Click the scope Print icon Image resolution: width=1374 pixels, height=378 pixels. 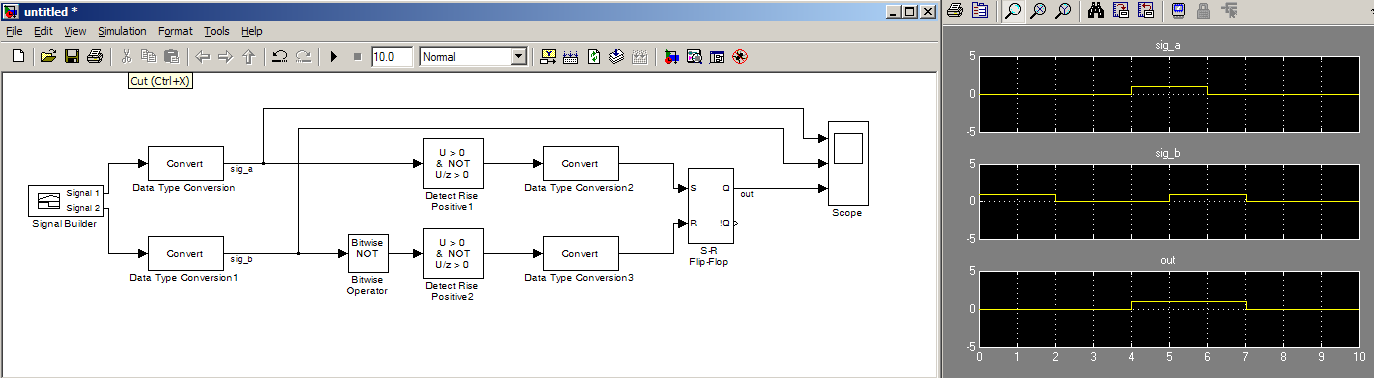pos(955,11)
